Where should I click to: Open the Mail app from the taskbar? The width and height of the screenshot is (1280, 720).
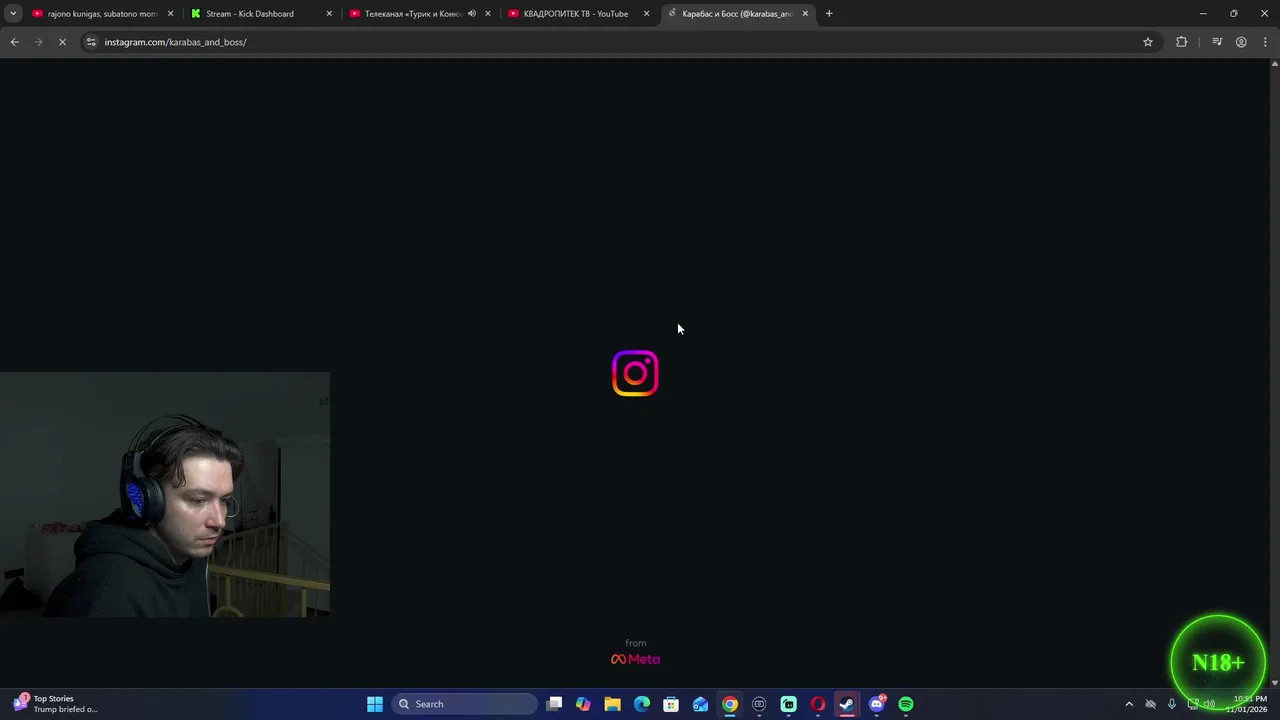(700, 704)
